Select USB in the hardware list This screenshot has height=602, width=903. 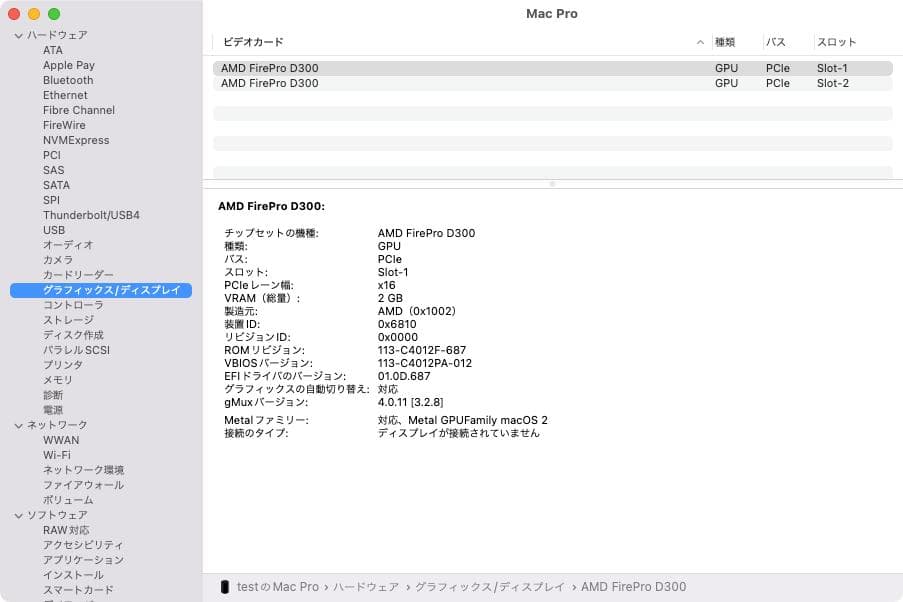click(x=54, y=230)
